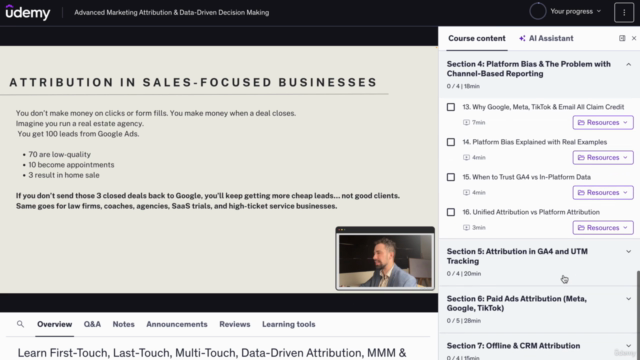
Task: Click the AI Assistant sparkle icon
Action: pyautogui.click(x=522, y=38)
